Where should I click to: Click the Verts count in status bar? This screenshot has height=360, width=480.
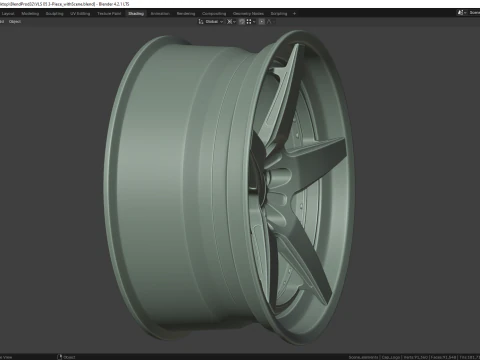tap(415, 357)
